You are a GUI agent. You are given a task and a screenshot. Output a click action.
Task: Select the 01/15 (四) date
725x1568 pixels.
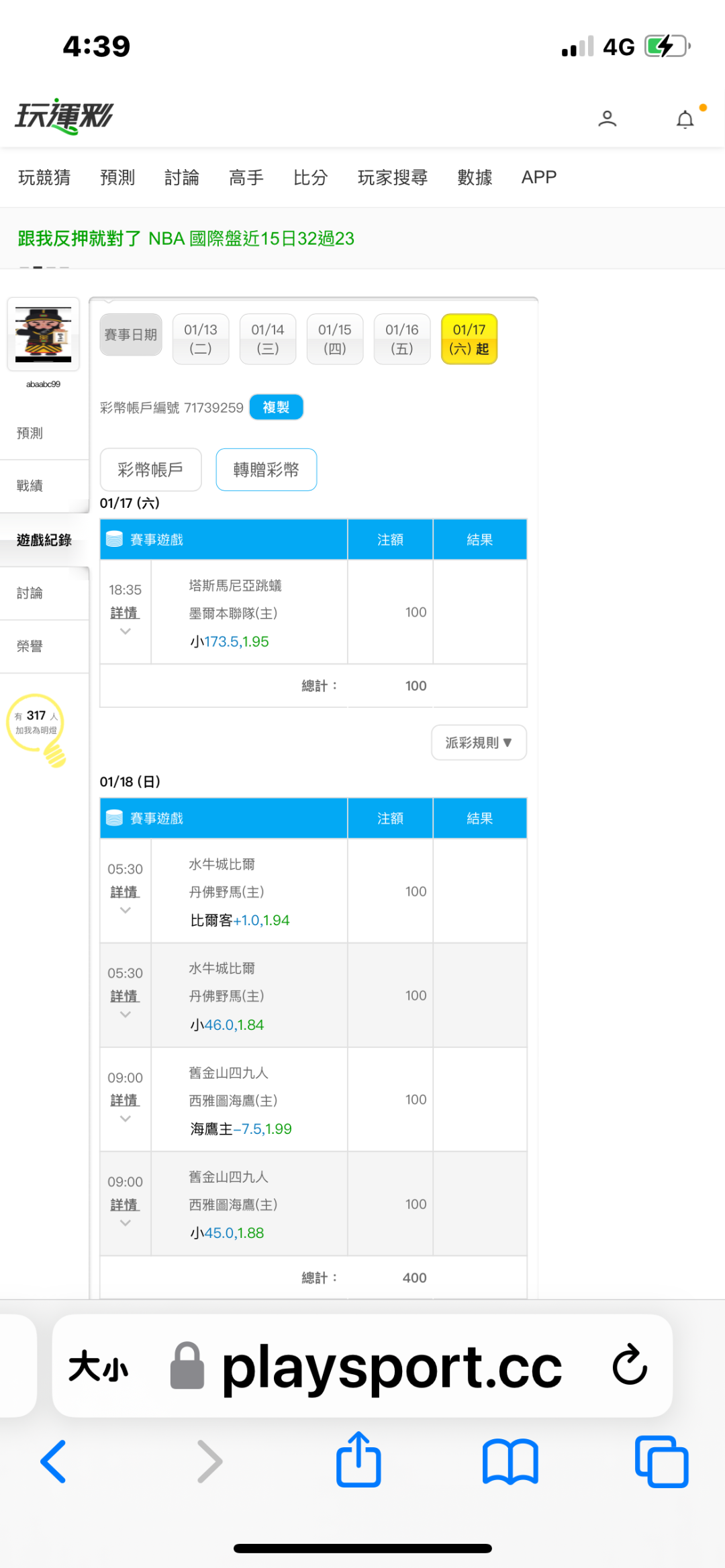335,339
